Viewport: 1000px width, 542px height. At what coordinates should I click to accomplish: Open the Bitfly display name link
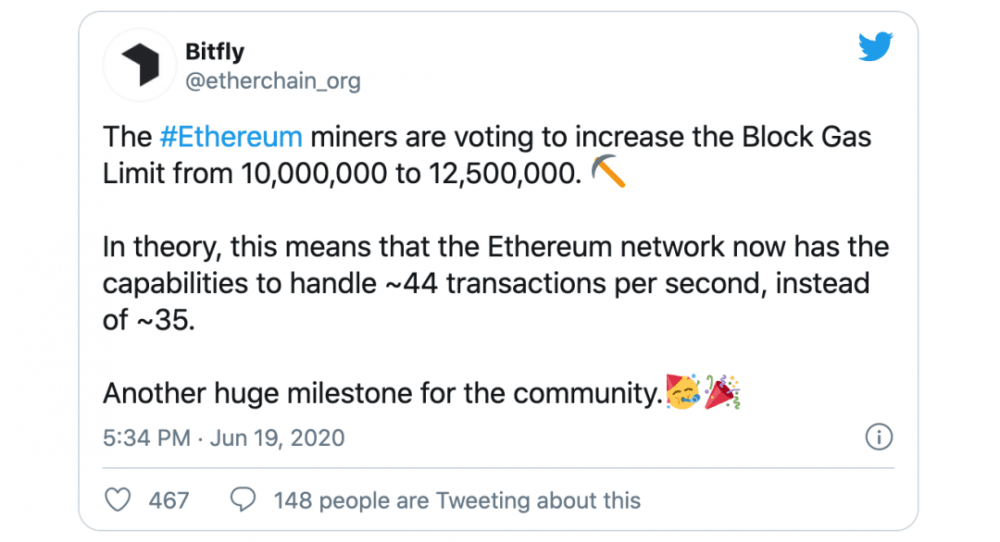point(214,52)
